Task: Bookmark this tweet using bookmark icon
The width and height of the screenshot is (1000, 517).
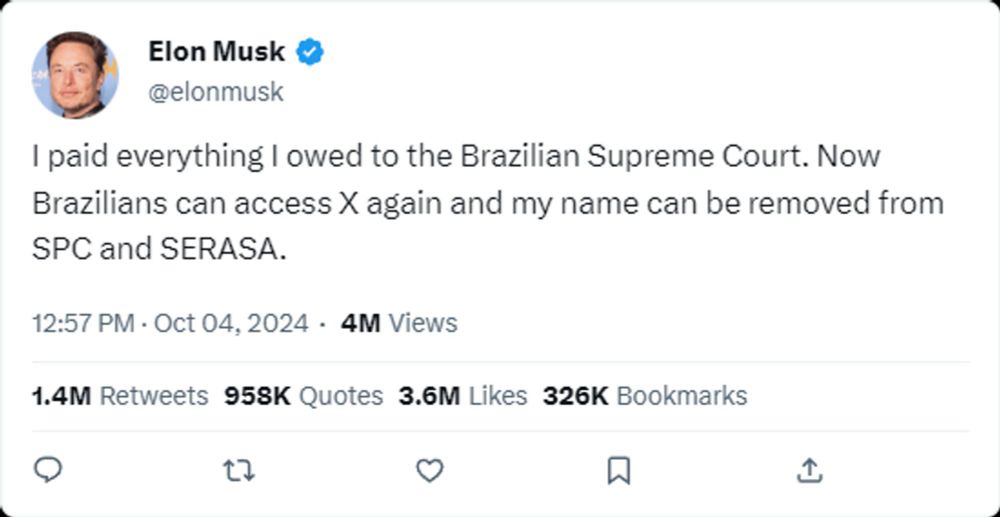Action: (619, 469)
